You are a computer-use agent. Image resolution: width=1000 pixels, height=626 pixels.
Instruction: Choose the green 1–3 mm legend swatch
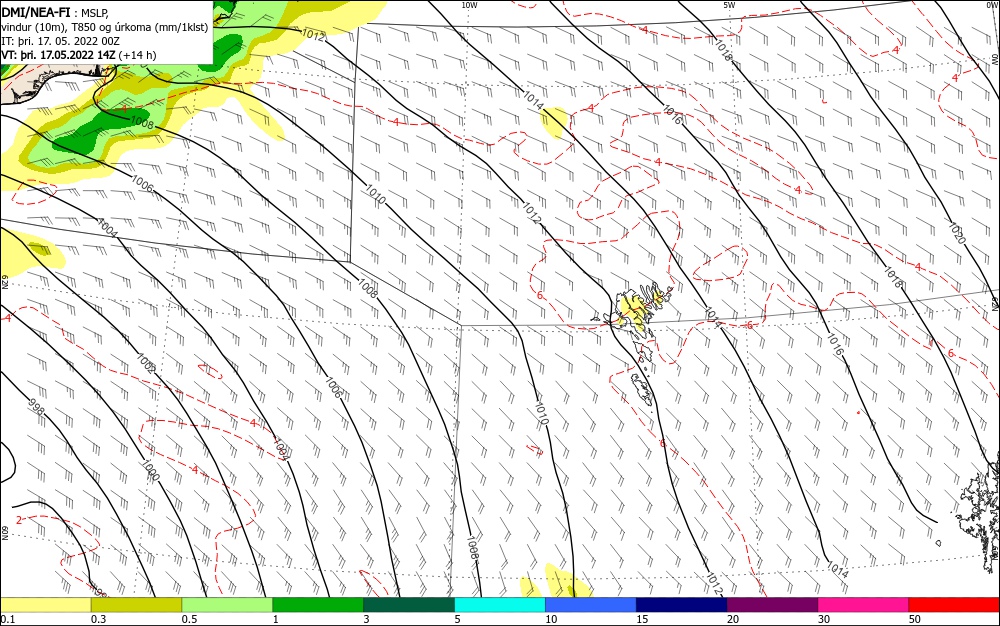(x=318, y=605)
